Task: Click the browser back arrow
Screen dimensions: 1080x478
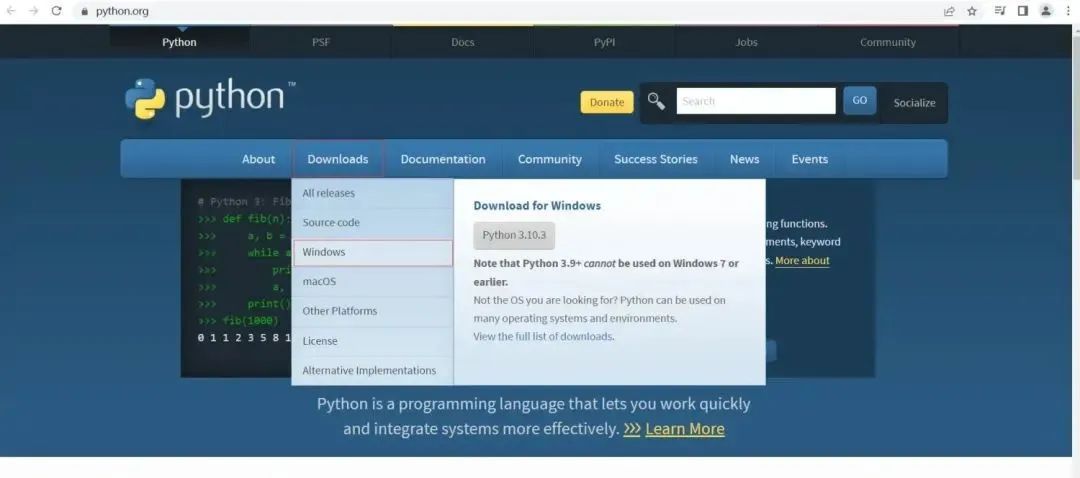Action: (10, 11)
